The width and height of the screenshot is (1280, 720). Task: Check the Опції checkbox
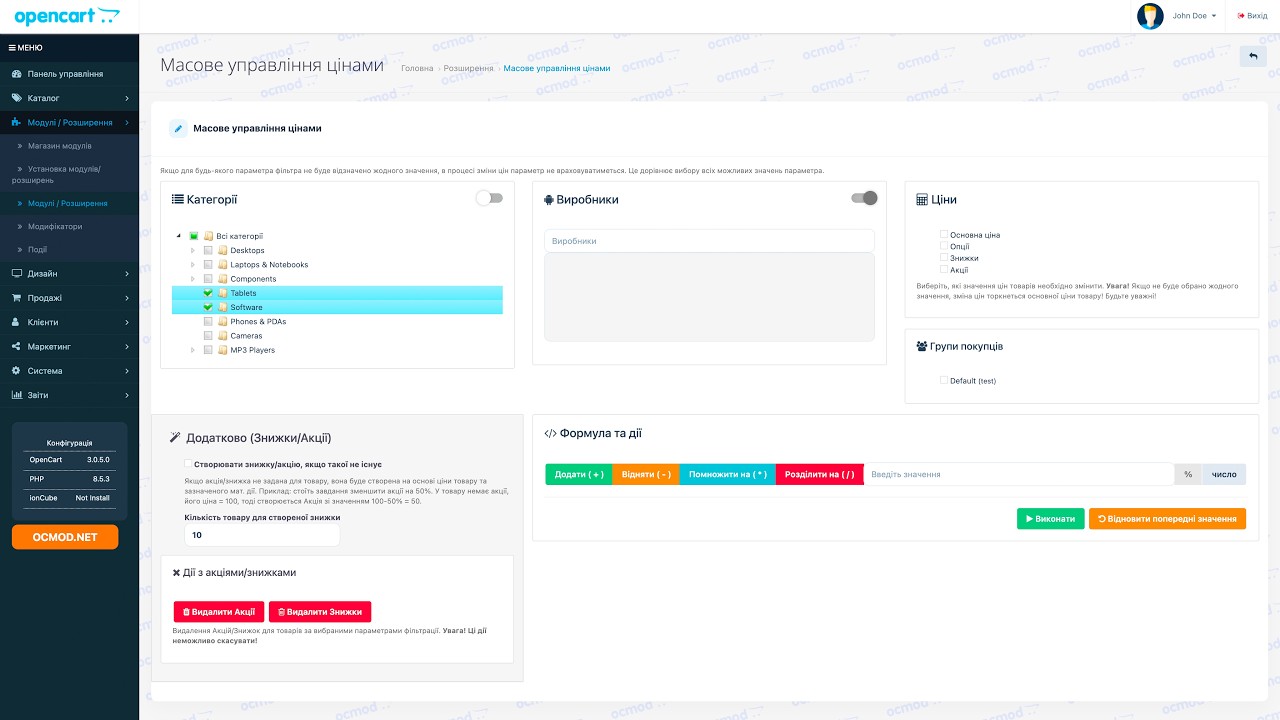tap(943, 246)
